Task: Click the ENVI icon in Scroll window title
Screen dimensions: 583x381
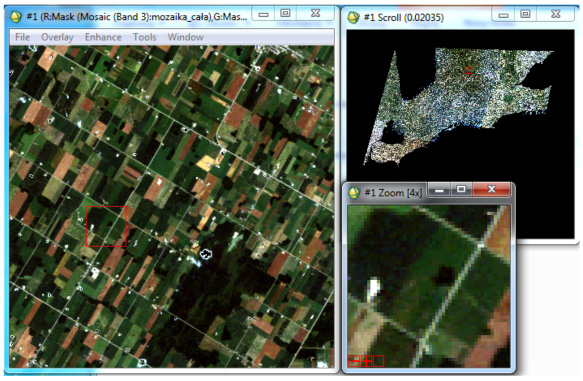Action: tap(353, 17)
